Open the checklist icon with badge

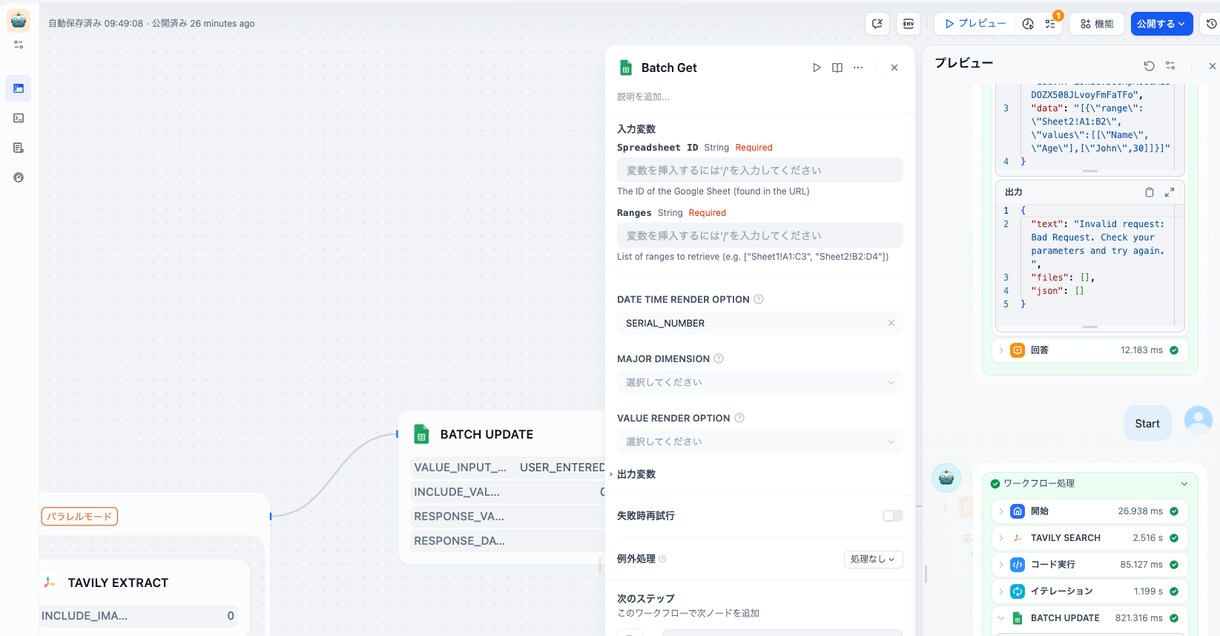click(x=1051, y=23)
